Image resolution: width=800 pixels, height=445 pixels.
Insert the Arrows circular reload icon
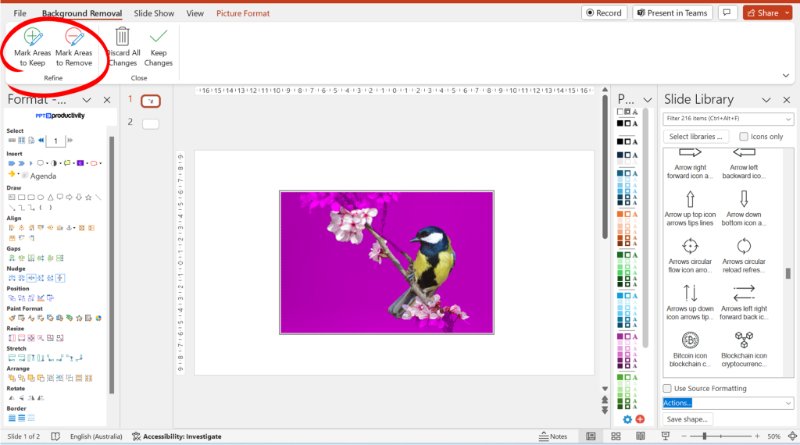(x=743, y=250)
